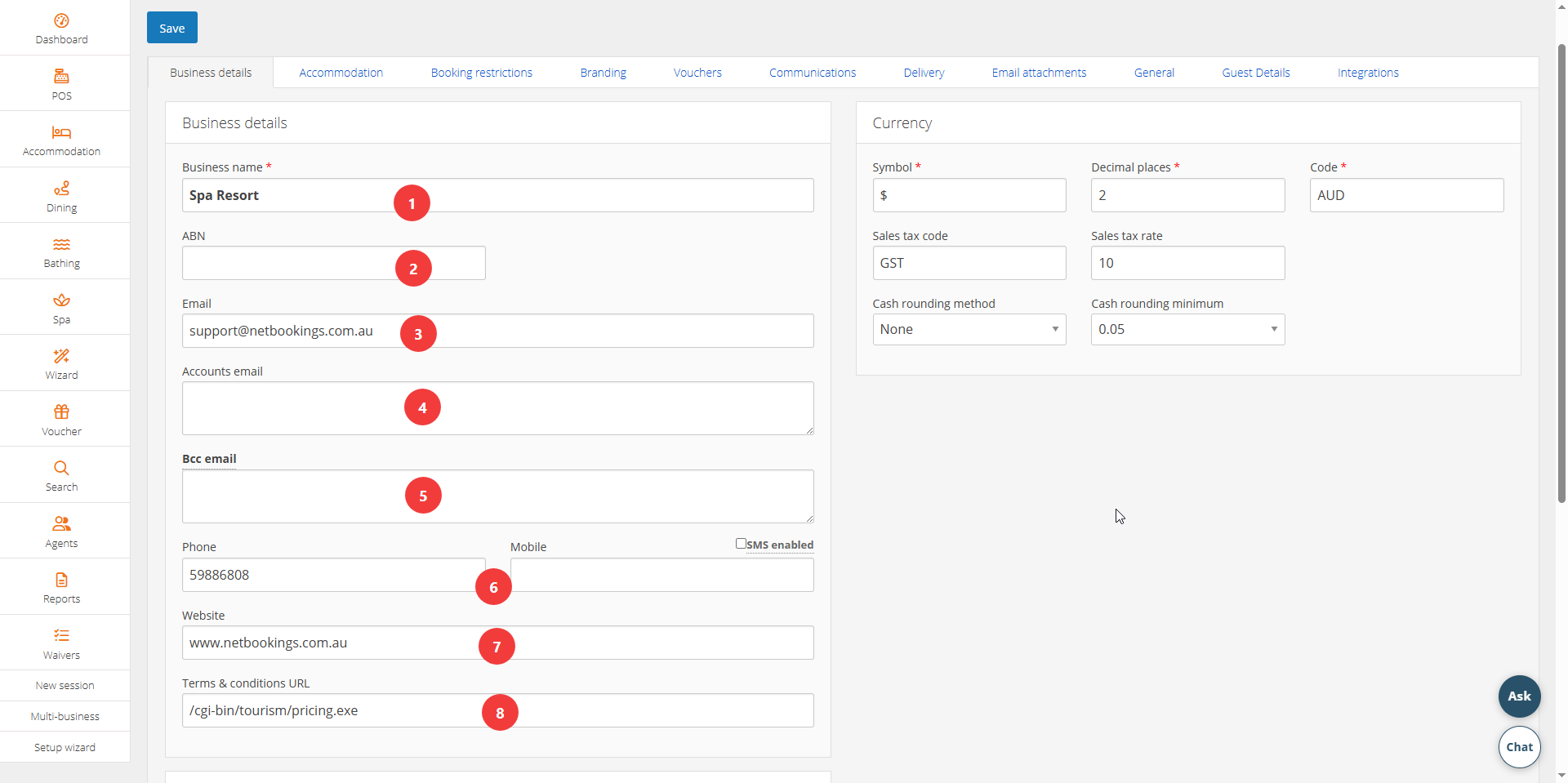Switch to the Communications tab
1568x783 pixels.
click(x=813, y=73)
